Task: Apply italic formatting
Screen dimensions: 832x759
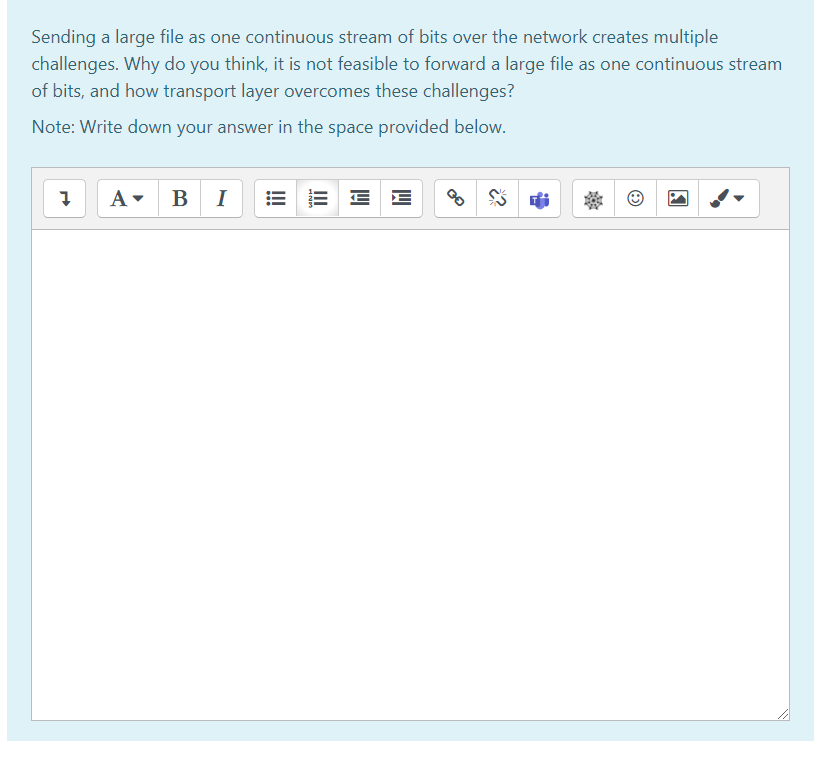Action: 221,198
